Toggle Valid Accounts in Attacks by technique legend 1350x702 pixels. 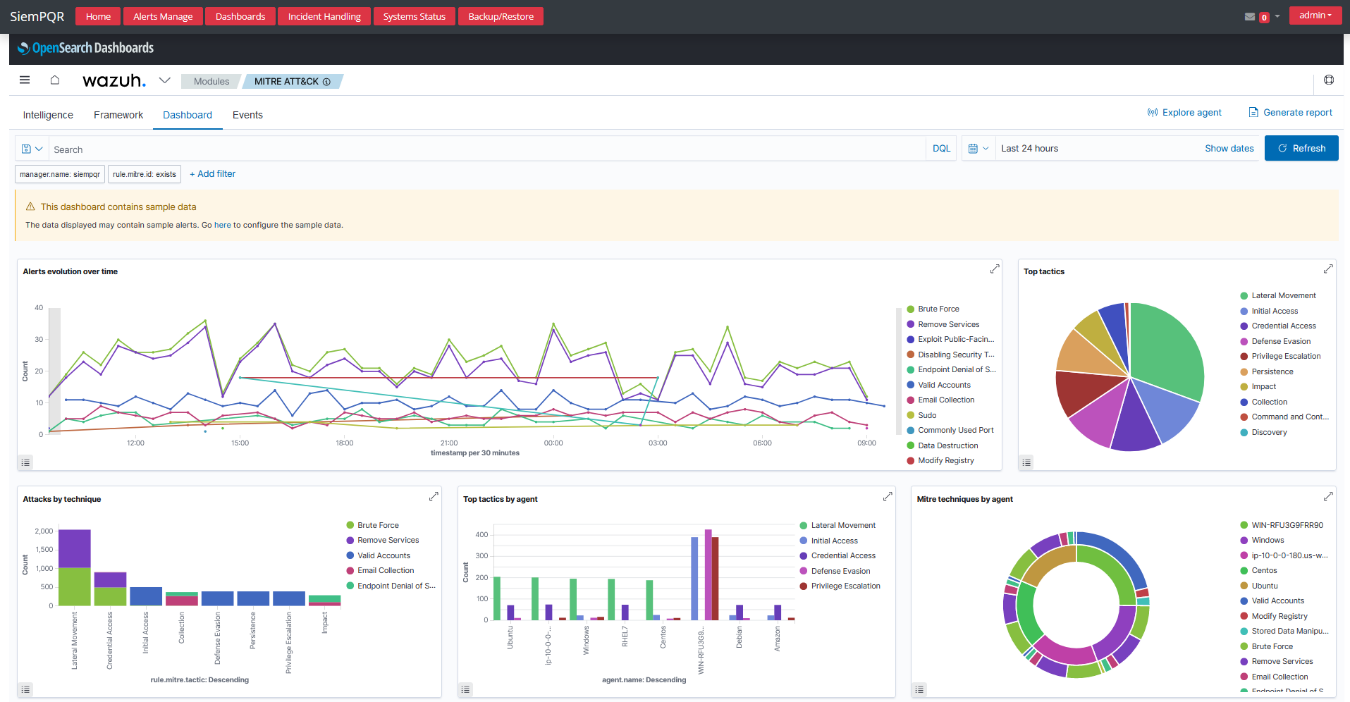tap(383, 555)
